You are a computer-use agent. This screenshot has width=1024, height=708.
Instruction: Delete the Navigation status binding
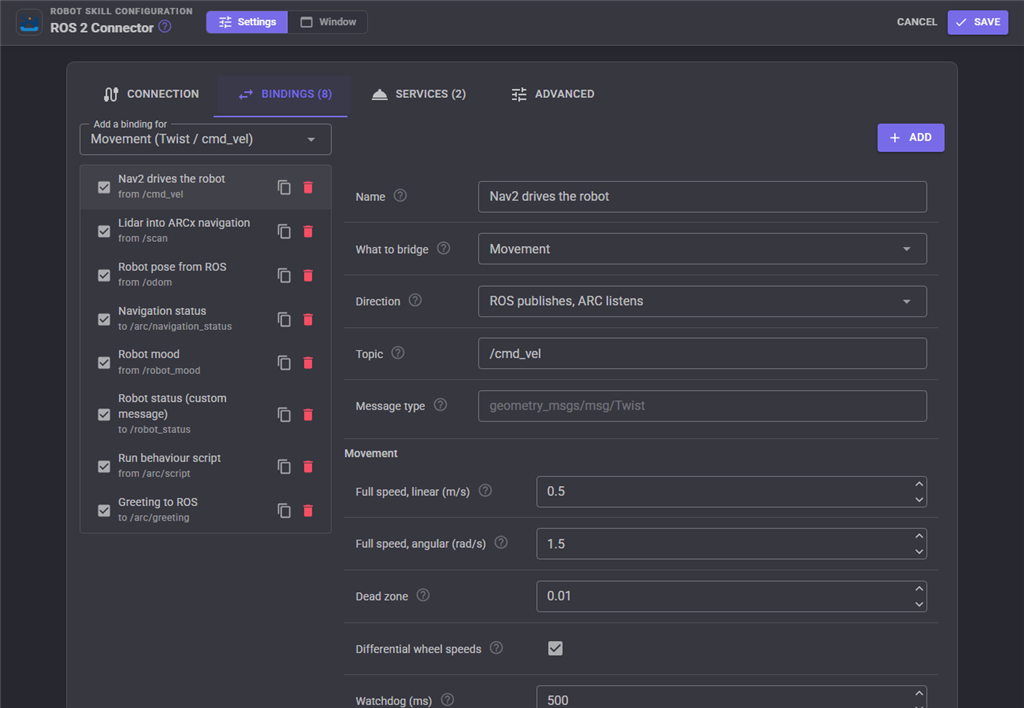pos(308,319)
